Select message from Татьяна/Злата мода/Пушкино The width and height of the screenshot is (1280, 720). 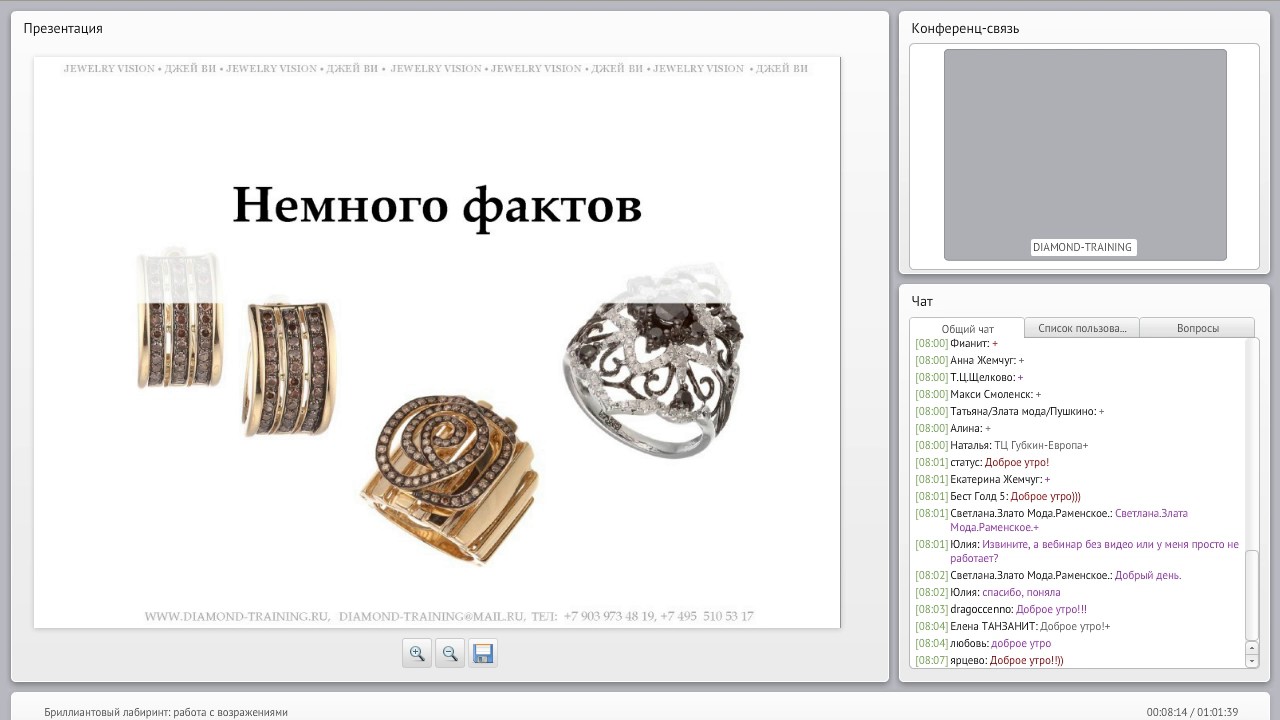(x=1010, y=411)
